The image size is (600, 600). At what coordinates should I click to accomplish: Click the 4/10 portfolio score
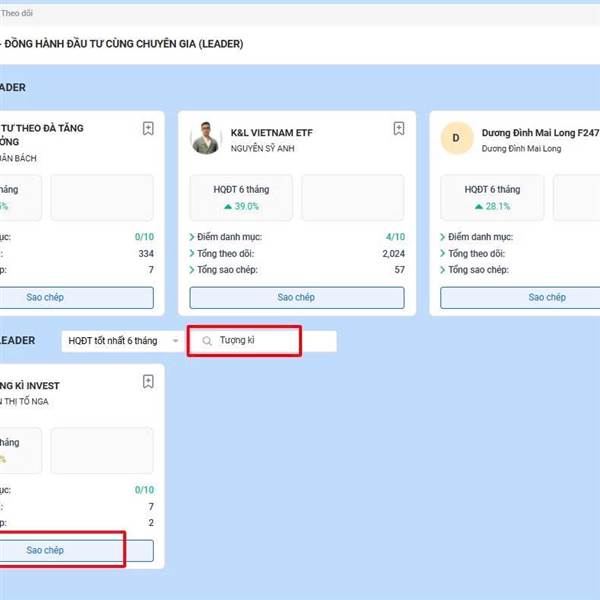point(395,237)
